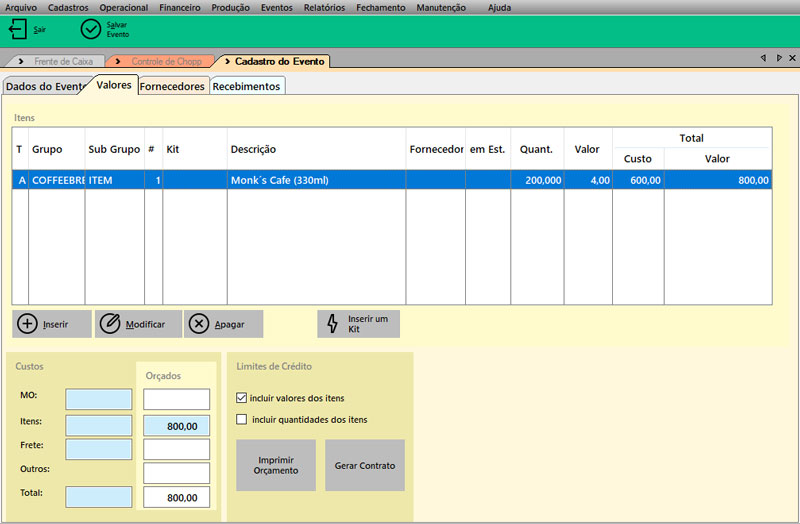800x524 pixels.
Task: Click the pencil icon on Modificar
Action: pos(110,323)
